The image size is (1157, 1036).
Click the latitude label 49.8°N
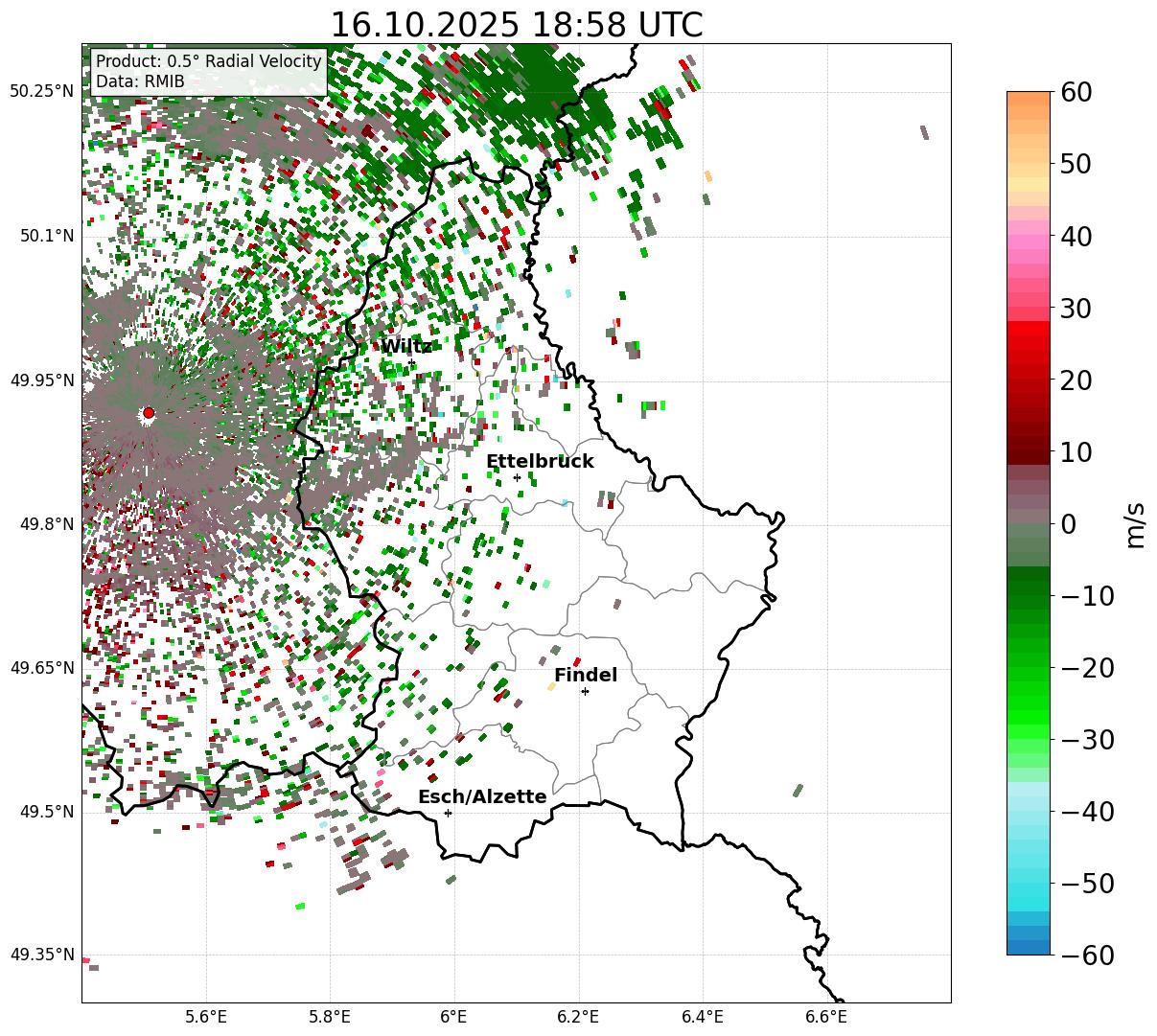click(x=46, y=524)
